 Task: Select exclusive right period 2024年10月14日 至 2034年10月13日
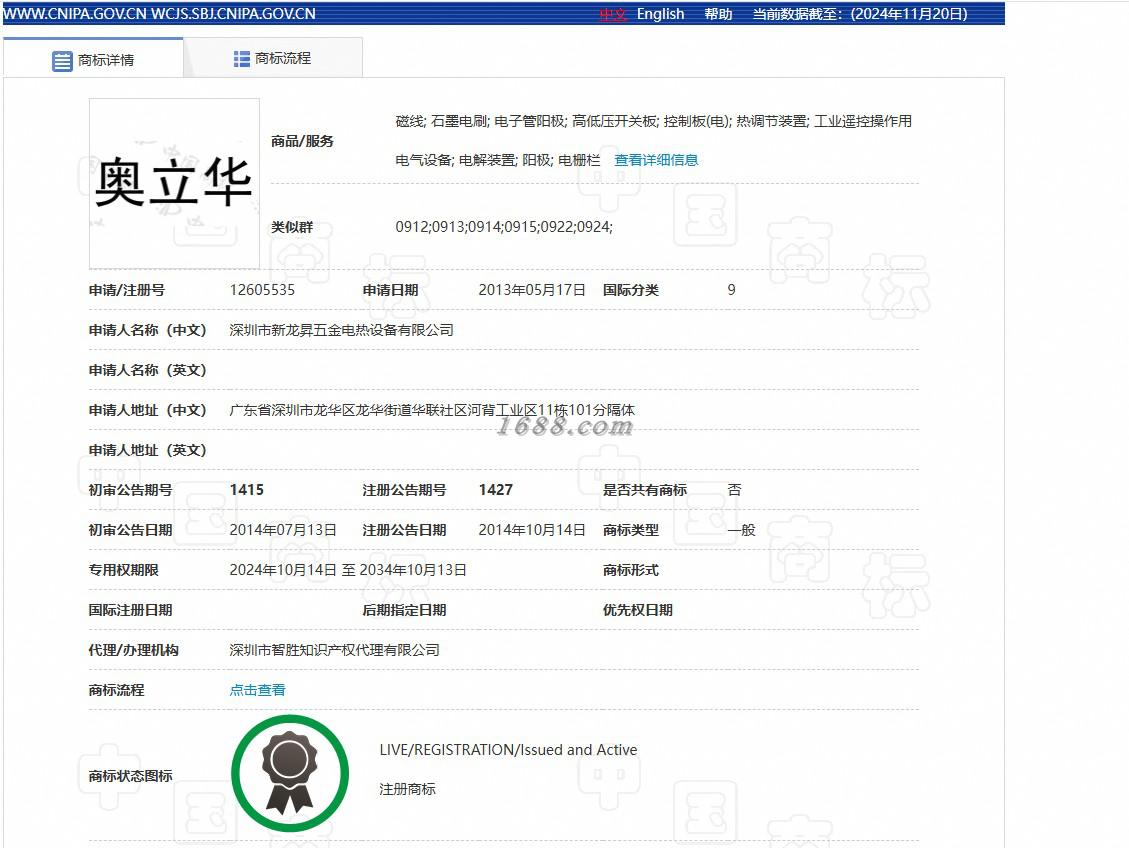point(348,569)
